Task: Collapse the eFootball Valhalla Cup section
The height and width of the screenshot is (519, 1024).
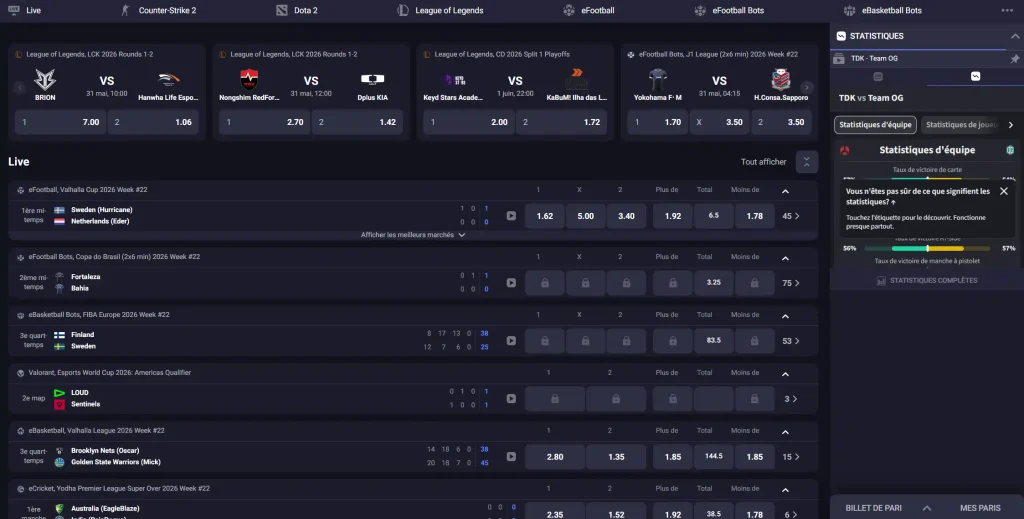Action: pos(786,191)
